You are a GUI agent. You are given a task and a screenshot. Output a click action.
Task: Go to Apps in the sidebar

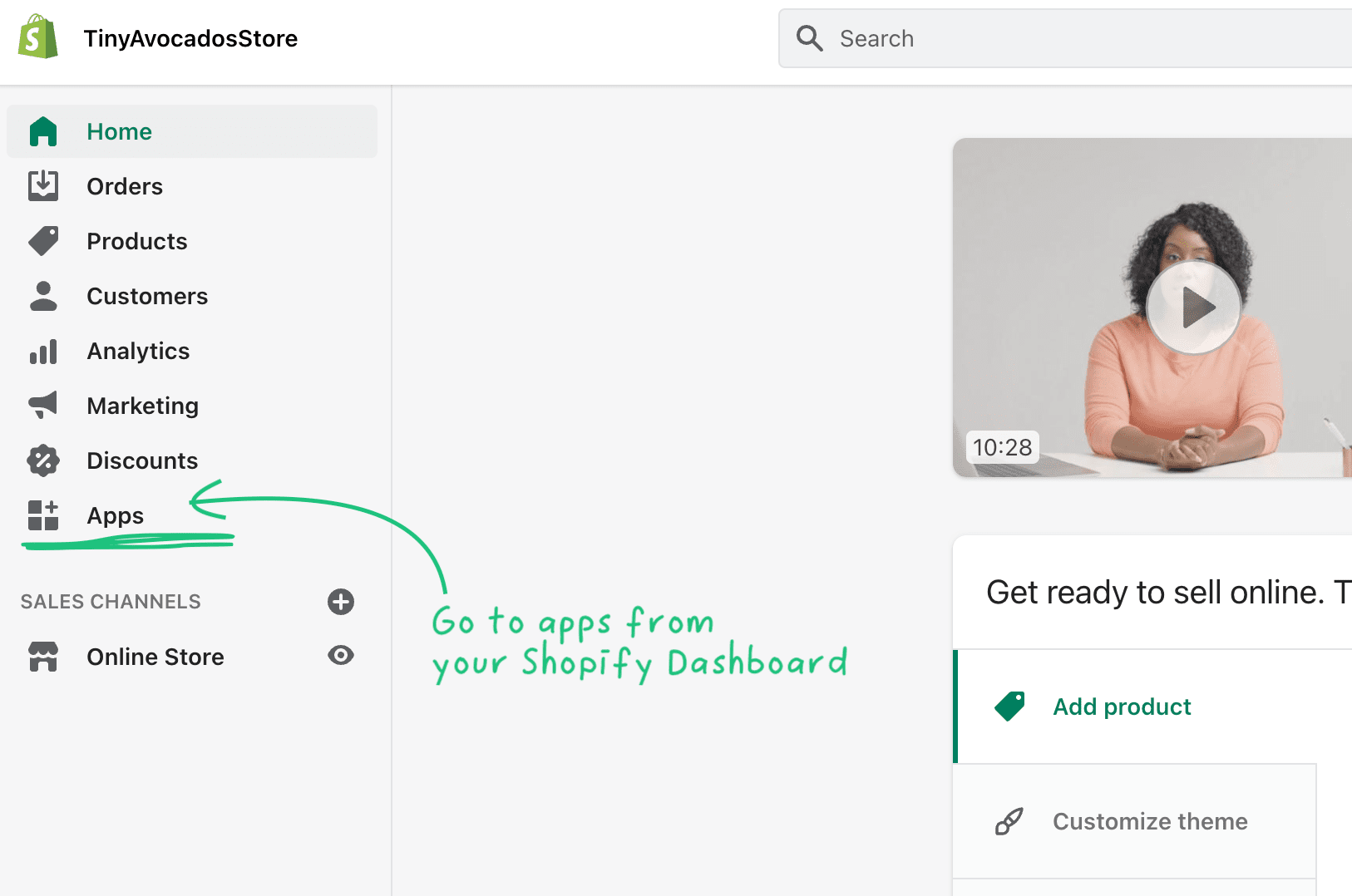click(116, 515)
